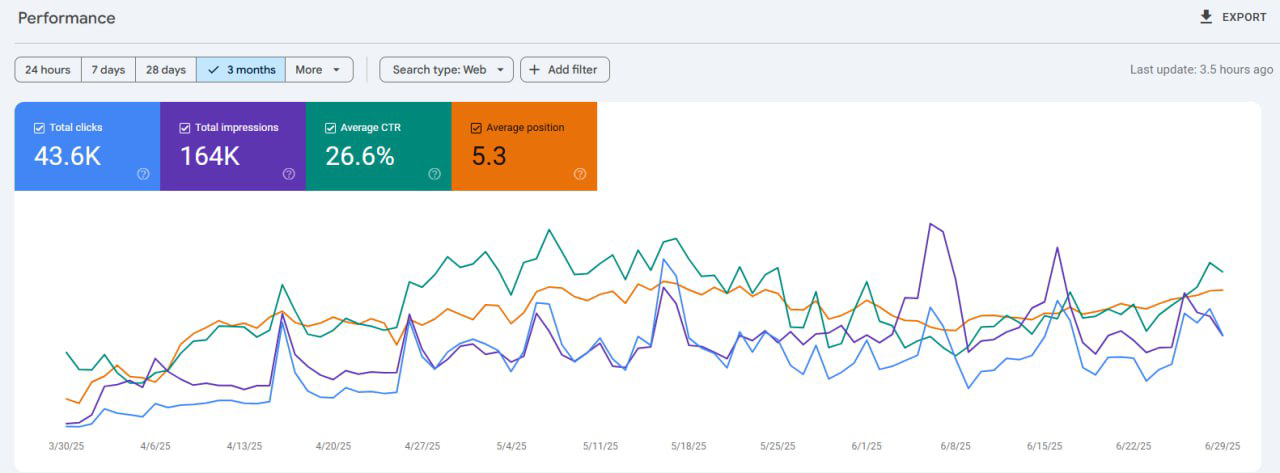
Task: Click the Export download icon
Action: (1206, 17)
